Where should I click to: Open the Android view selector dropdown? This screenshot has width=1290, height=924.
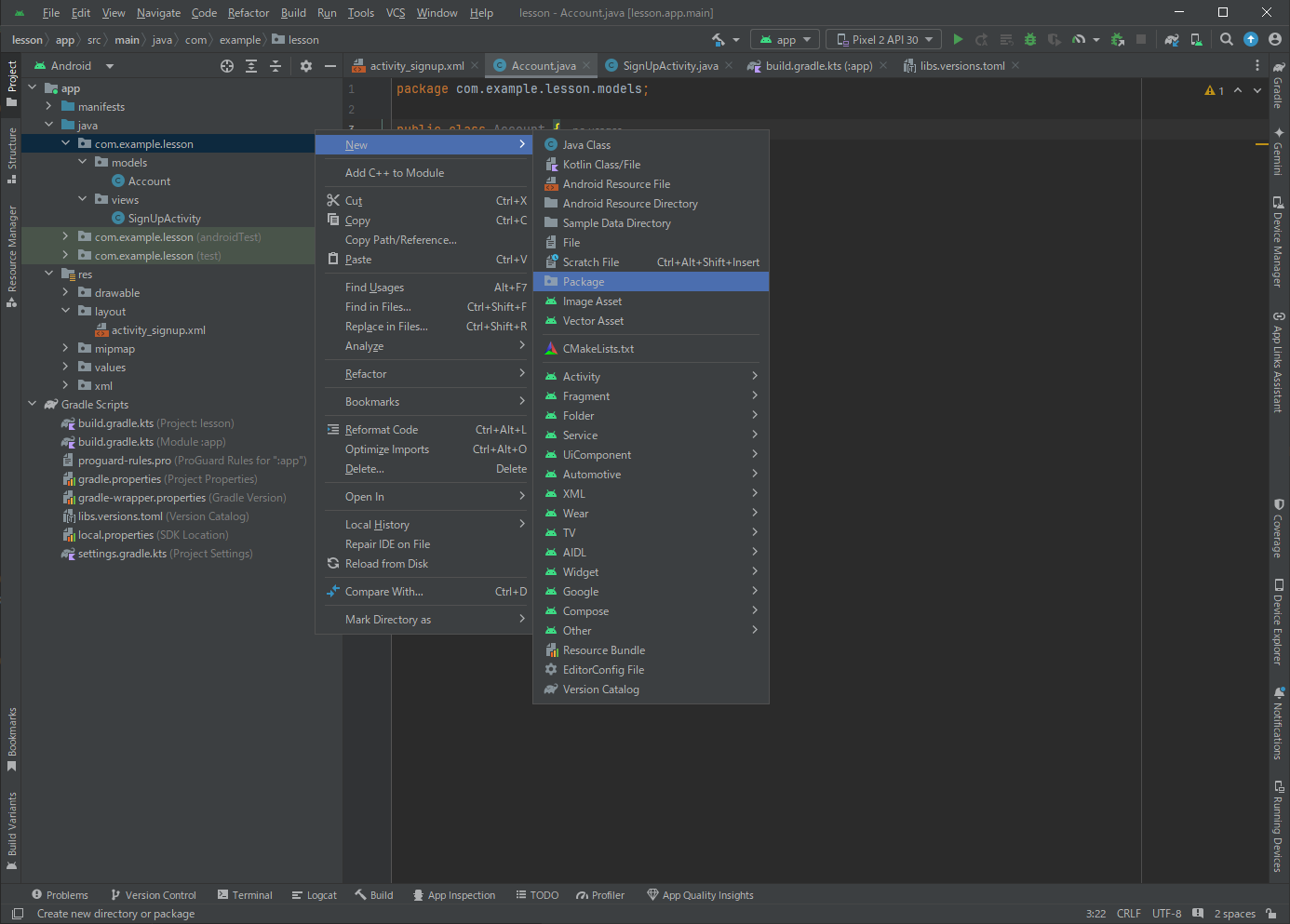coord(74,66)
